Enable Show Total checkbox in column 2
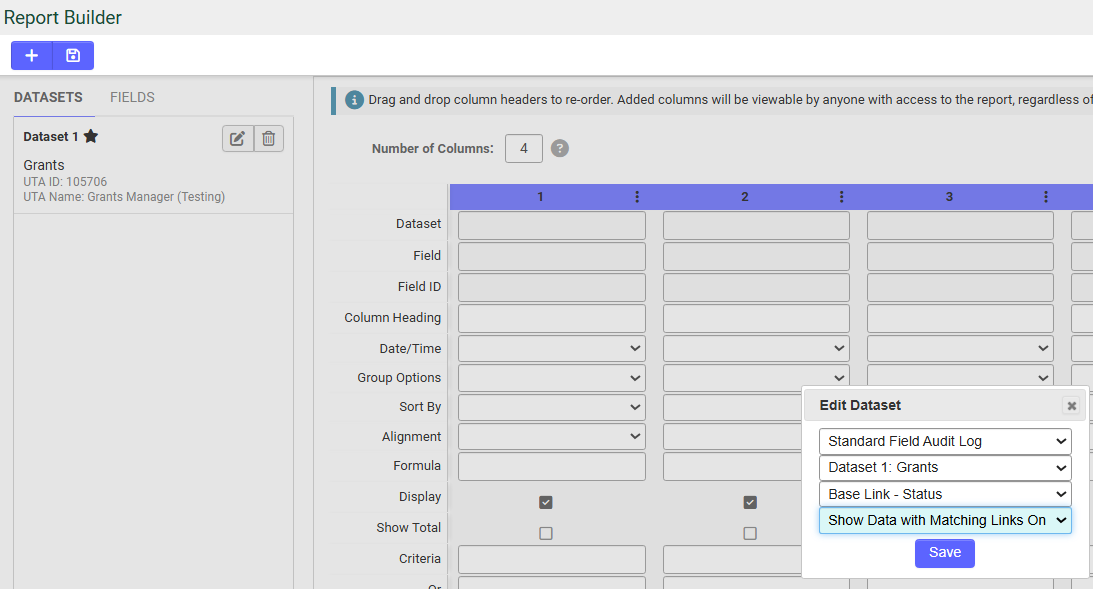 pos(750,533)
